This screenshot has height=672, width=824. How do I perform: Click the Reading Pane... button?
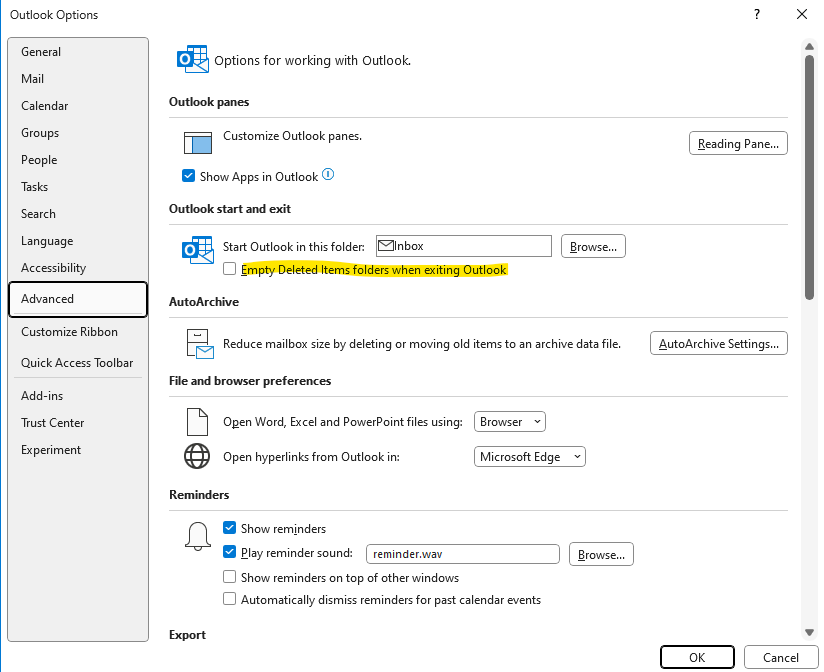pyautogui.click(x=738, y=143)
